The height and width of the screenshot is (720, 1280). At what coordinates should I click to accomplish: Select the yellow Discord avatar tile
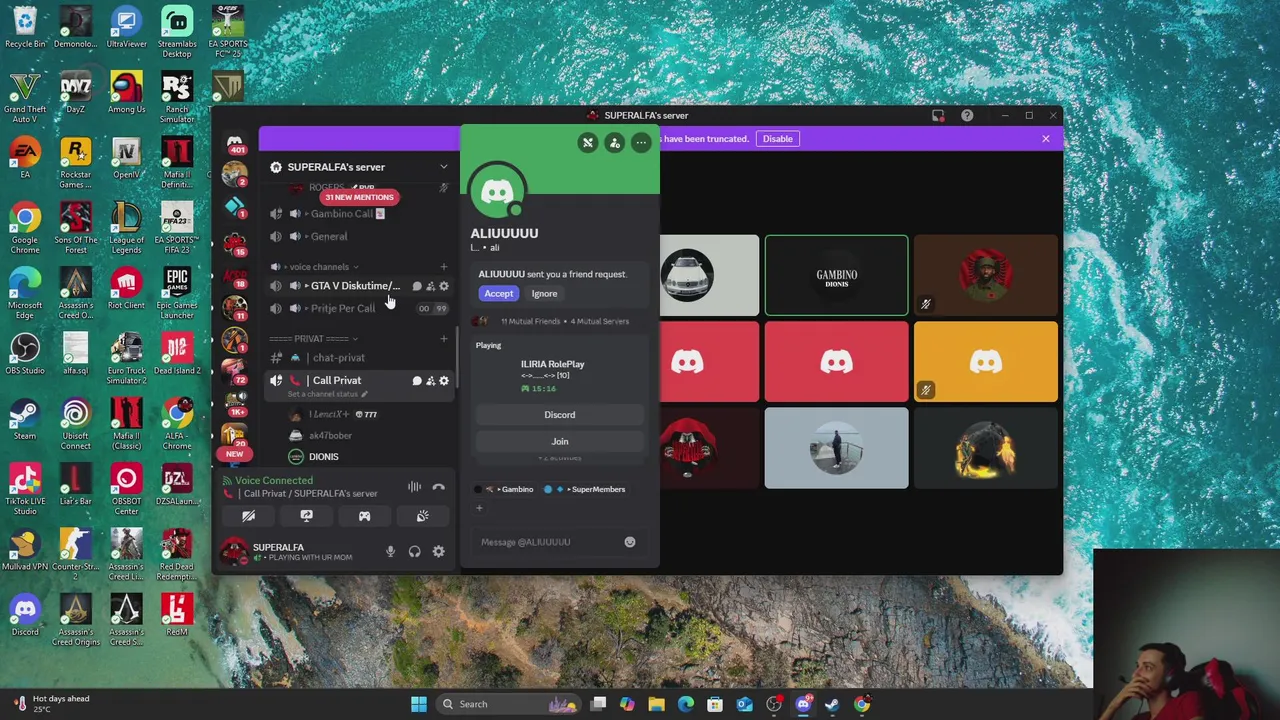pos(985,362)
